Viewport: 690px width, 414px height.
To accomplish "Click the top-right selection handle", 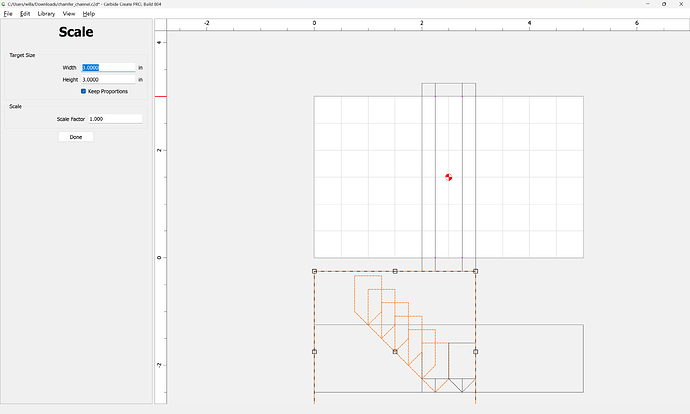I will [475, 271].
